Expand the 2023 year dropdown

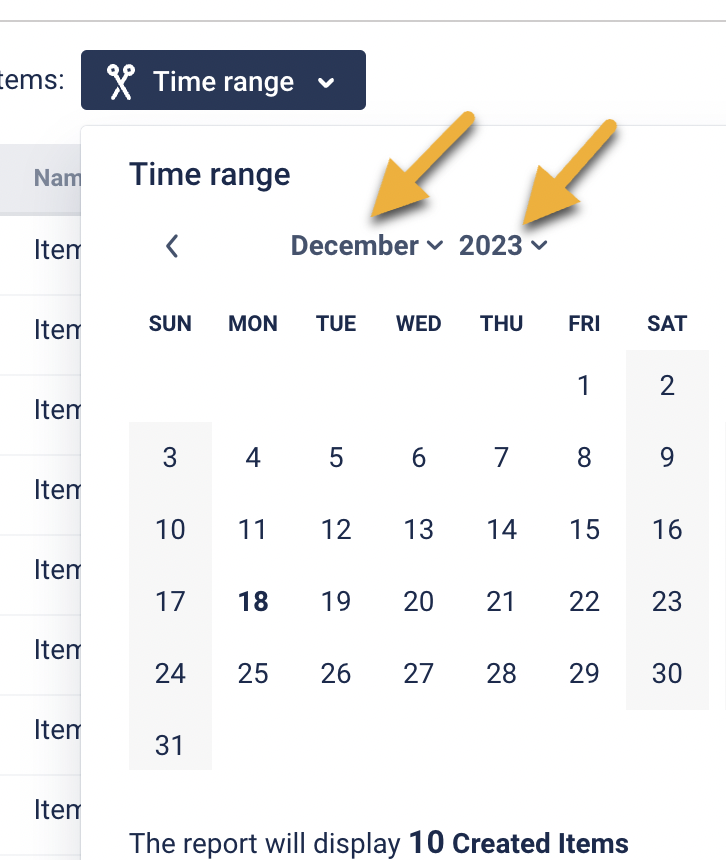pos(503,246)
